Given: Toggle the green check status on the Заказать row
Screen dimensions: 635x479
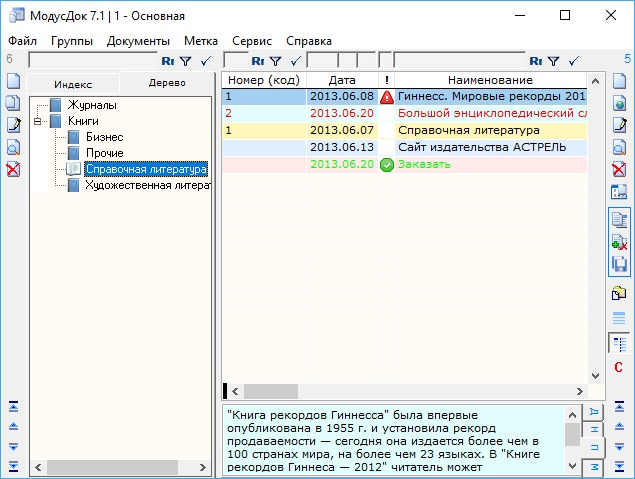Looking at the screenshot, I should point(387,165).
